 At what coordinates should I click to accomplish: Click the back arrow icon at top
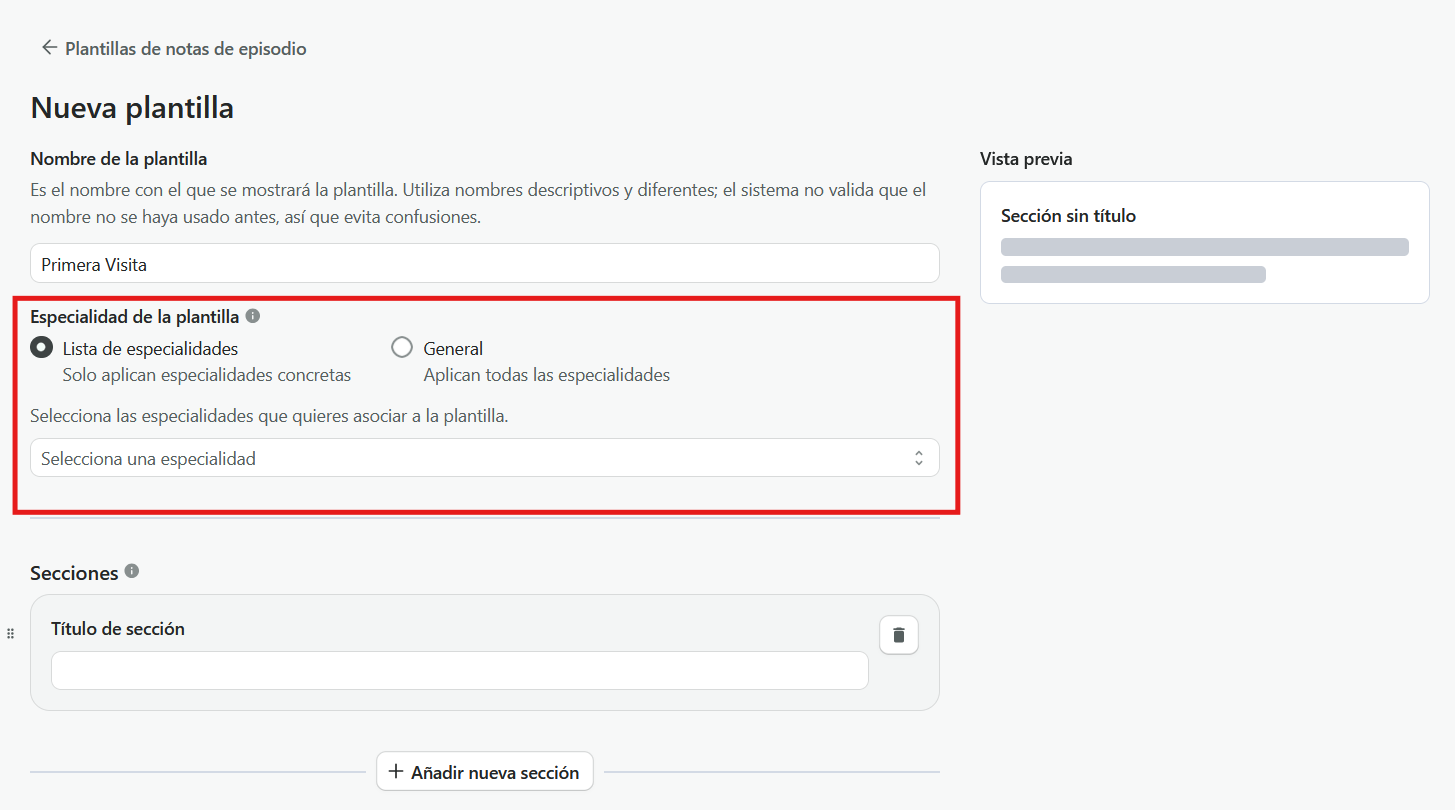[x=48, y=47]
